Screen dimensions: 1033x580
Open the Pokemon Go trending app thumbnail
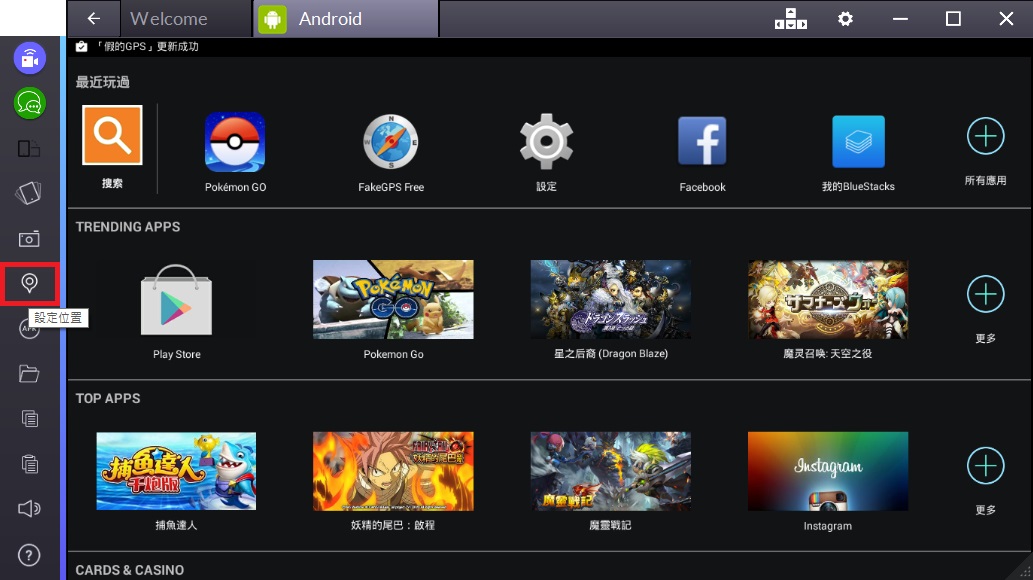(393, 299)
